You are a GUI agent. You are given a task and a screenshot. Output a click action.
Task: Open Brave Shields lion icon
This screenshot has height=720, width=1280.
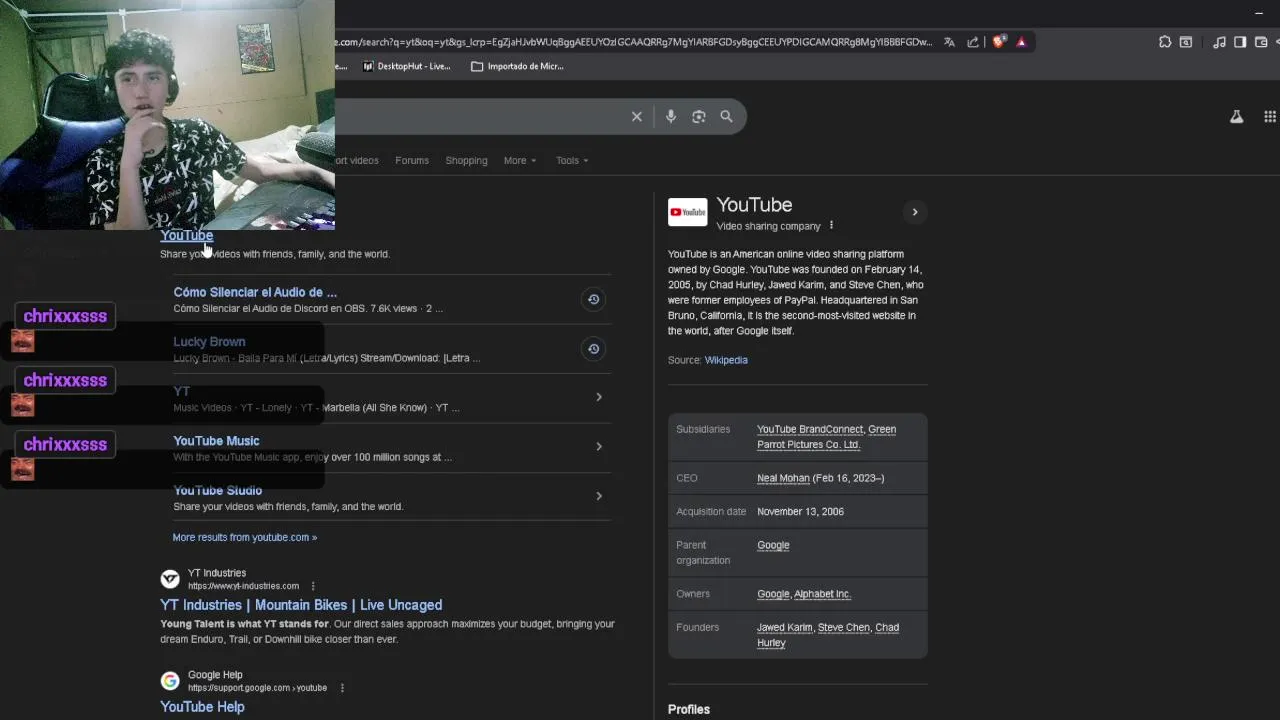click(x=999, y=42)
